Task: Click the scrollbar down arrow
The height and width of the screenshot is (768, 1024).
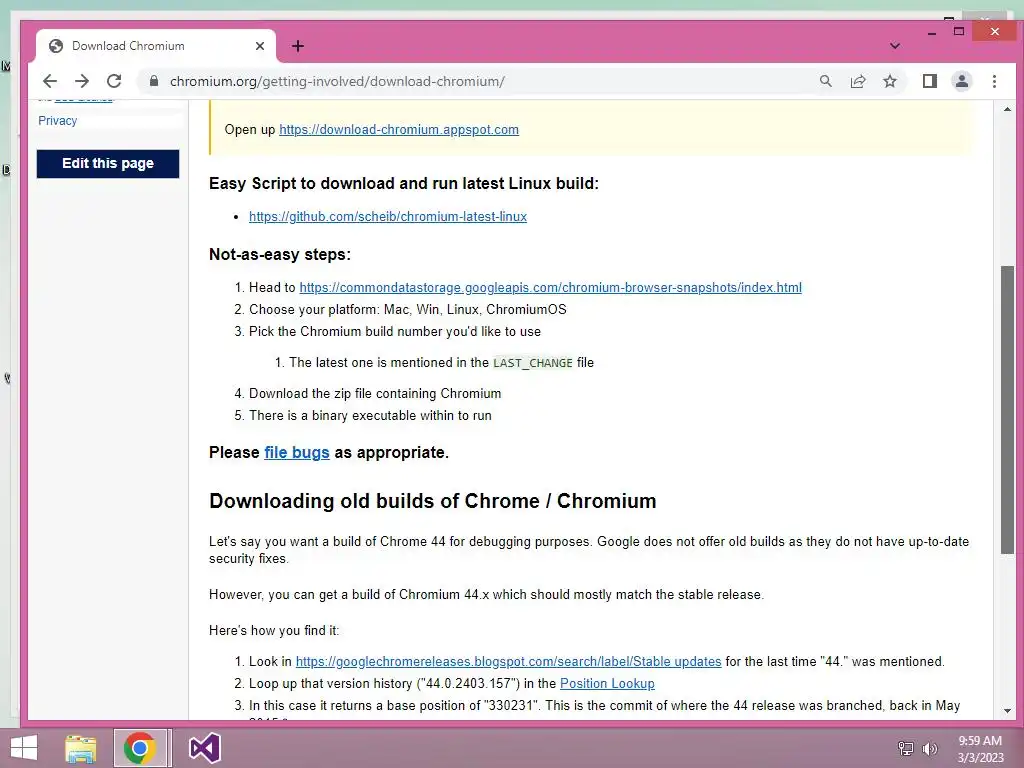Action: tap(1007, 711)
